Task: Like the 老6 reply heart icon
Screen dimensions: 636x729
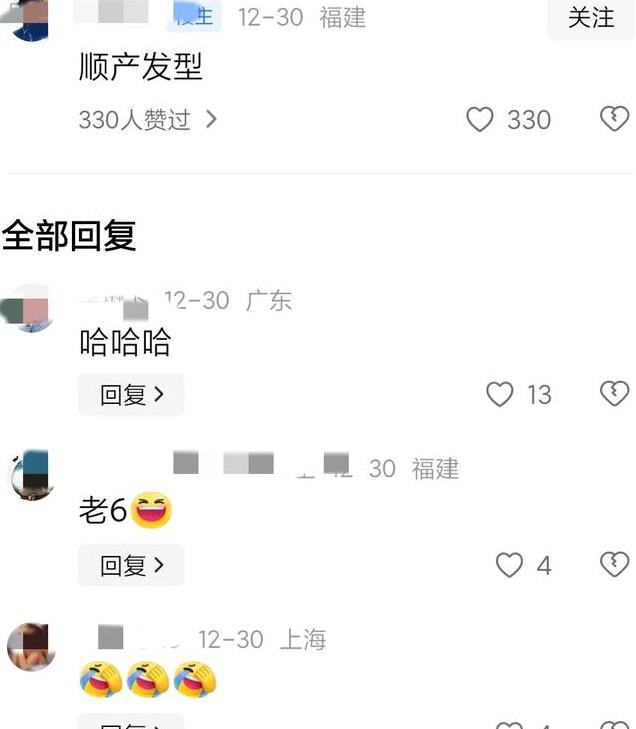Action: pyautogui.click(x=509, y=564)
